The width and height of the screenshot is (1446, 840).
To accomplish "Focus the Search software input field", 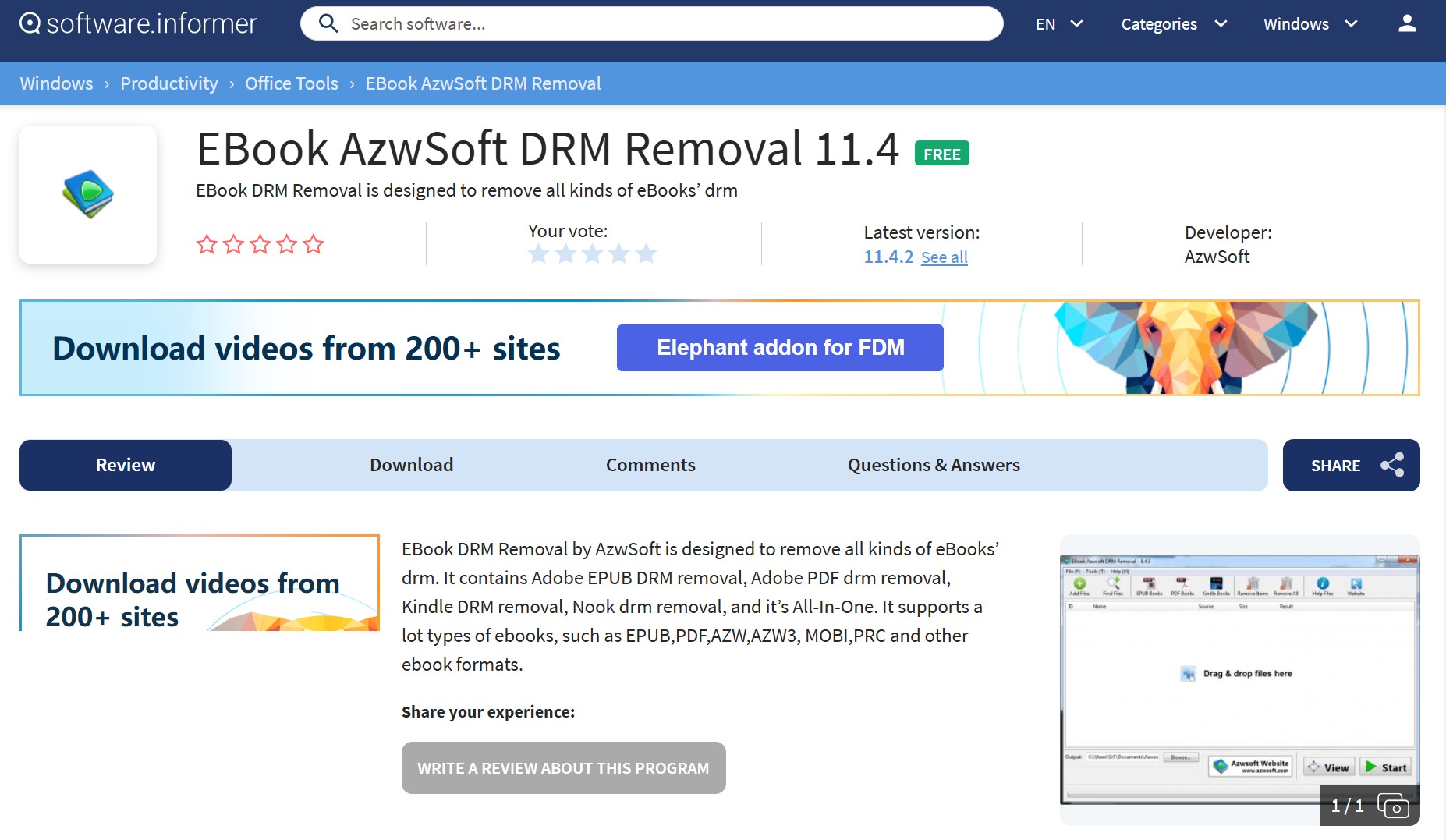I will click(x=651, y=23).
